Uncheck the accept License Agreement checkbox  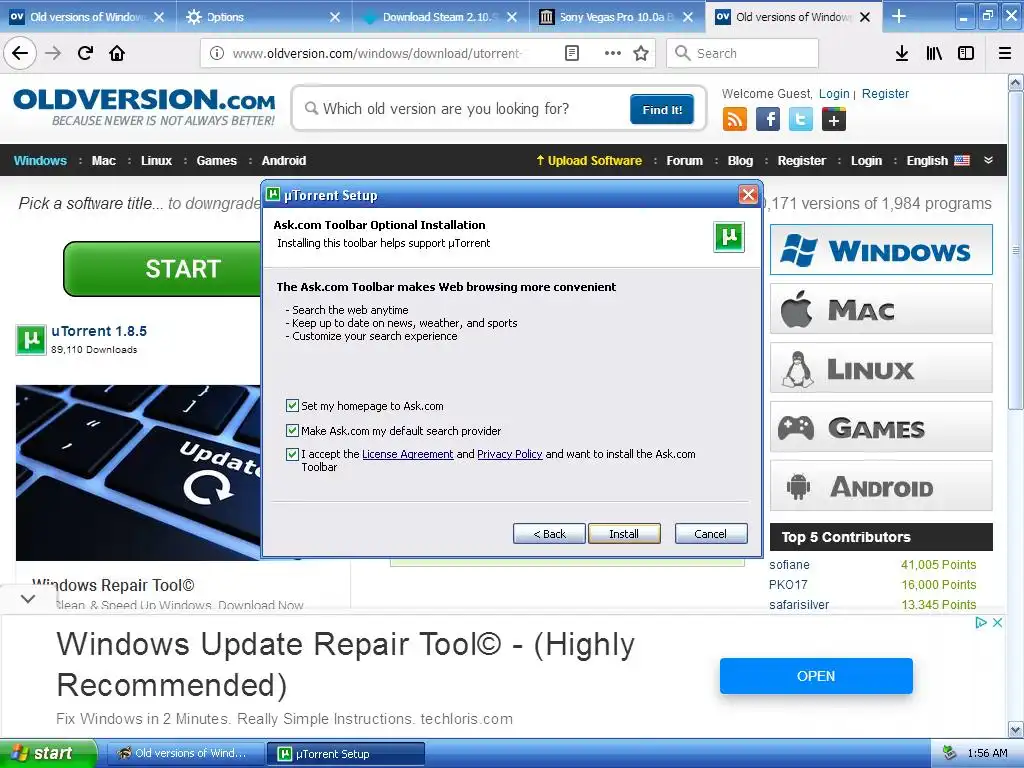[x=293, y=454]
